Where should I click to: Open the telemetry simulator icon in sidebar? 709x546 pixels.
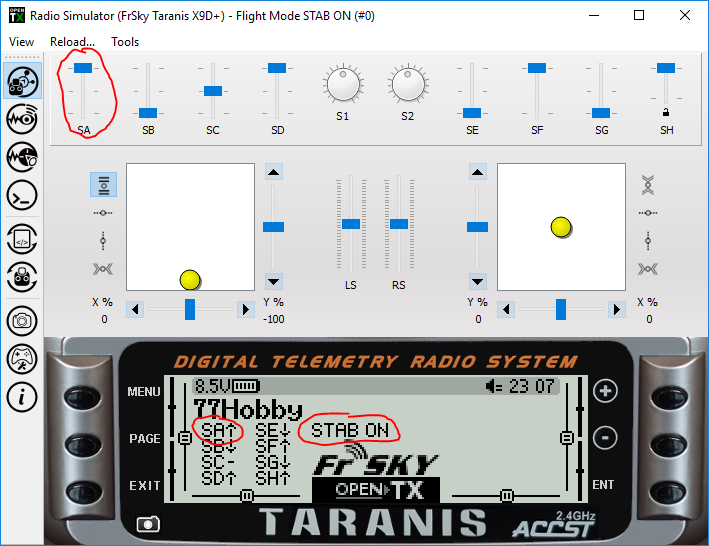tap(22, 157)
